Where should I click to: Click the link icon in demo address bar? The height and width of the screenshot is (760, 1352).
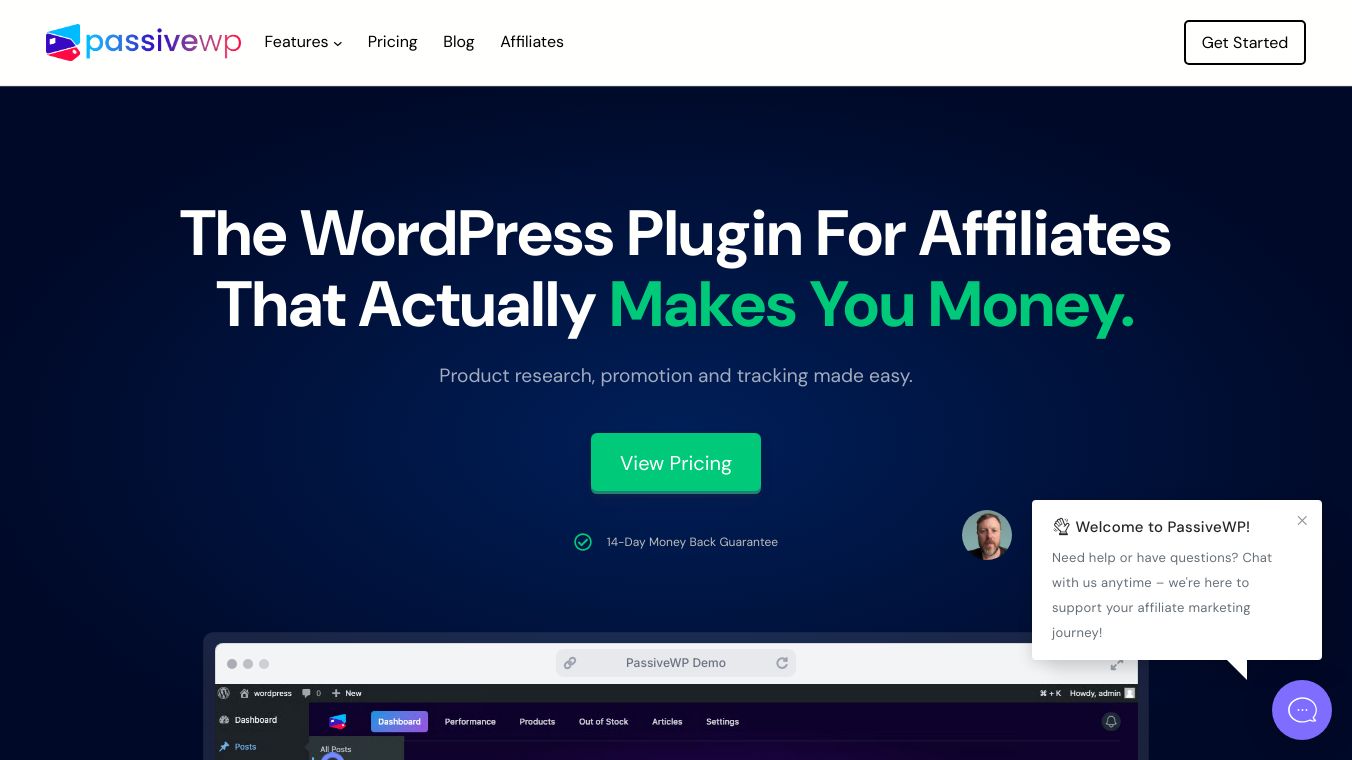click(570, 663)
